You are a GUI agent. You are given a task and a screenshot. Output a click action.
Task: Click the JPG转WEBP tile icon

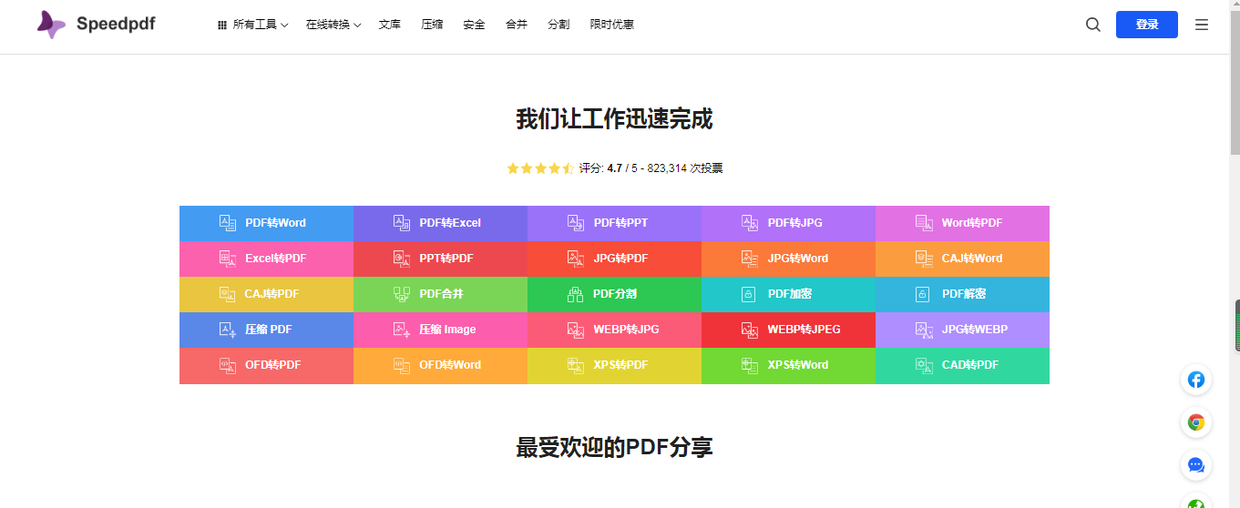pos(924,329)
